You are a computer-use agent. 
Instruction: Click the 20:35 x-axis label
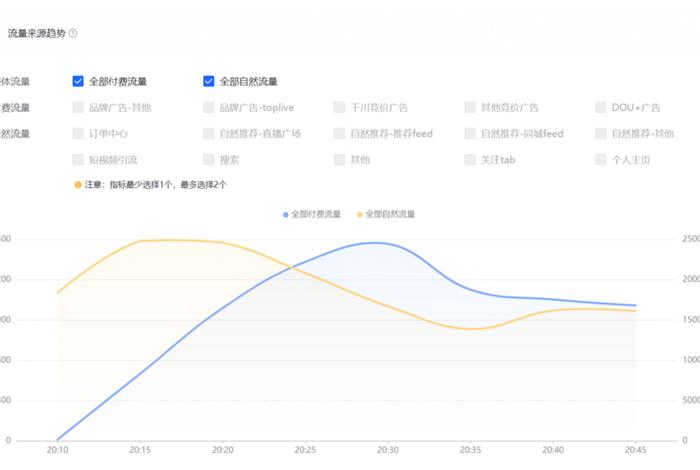471,450
